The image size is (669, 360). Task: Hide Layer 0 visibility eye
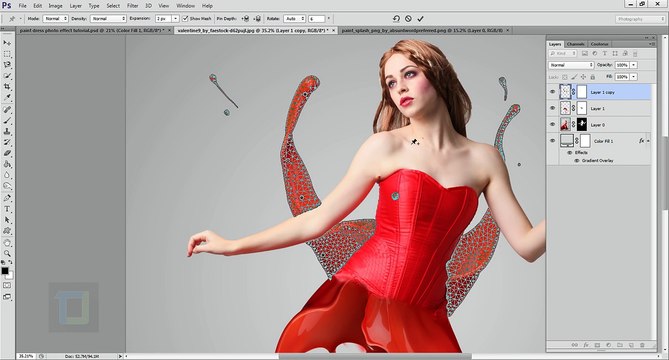(x=553, y=125)
